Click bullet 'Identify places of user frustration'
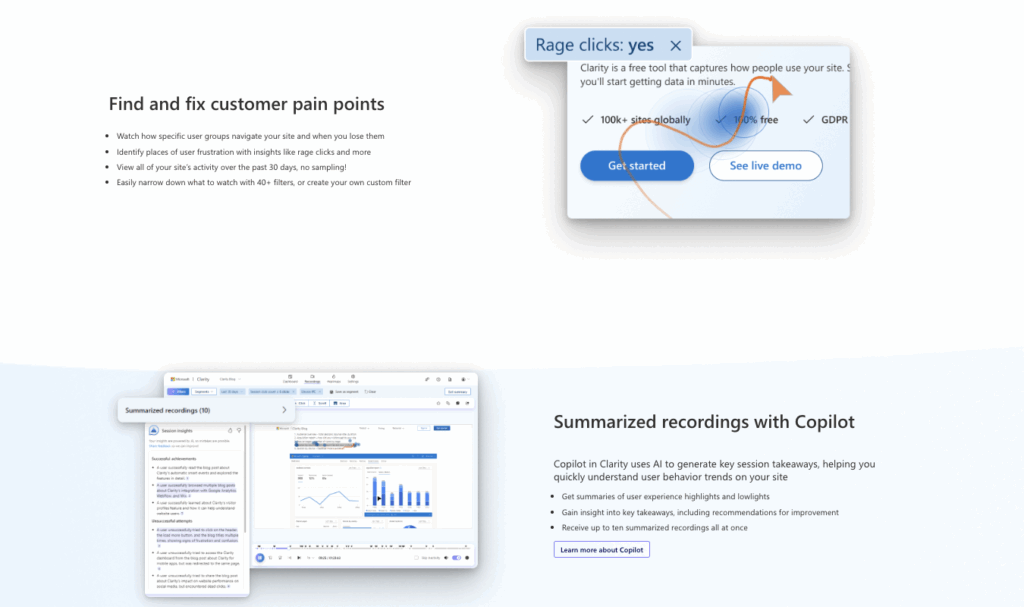 click(244, 152)
